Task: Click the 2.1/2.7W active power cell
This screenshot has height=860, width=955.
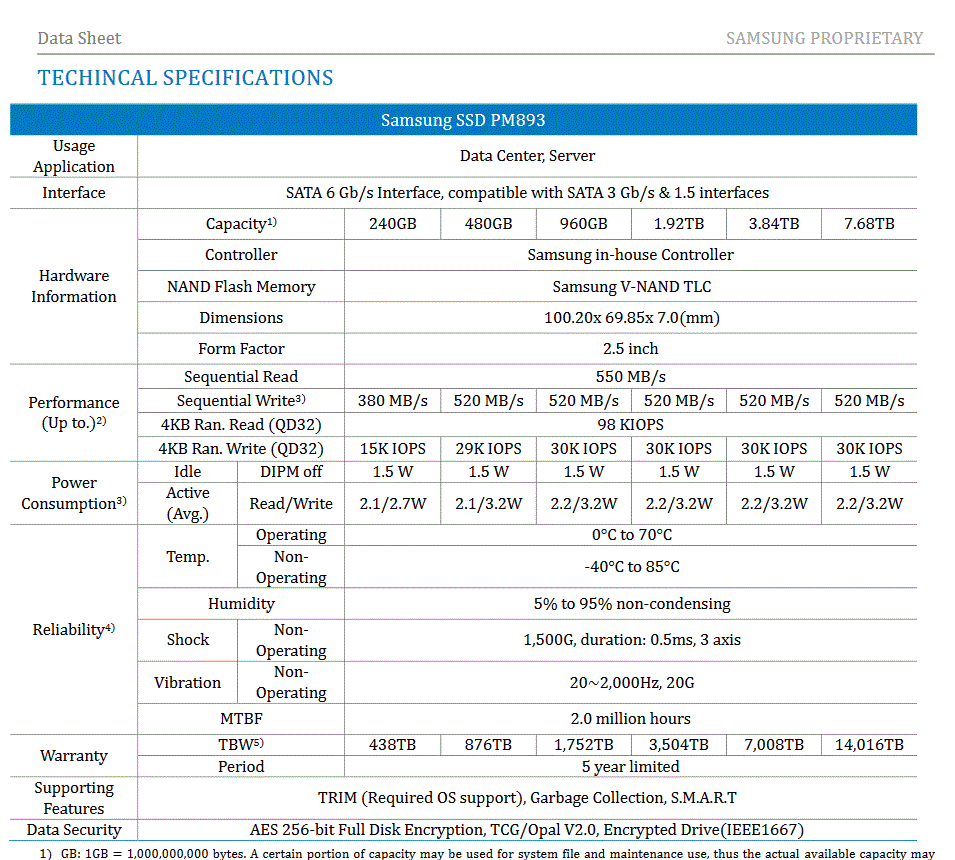Action: click(392, 504)
